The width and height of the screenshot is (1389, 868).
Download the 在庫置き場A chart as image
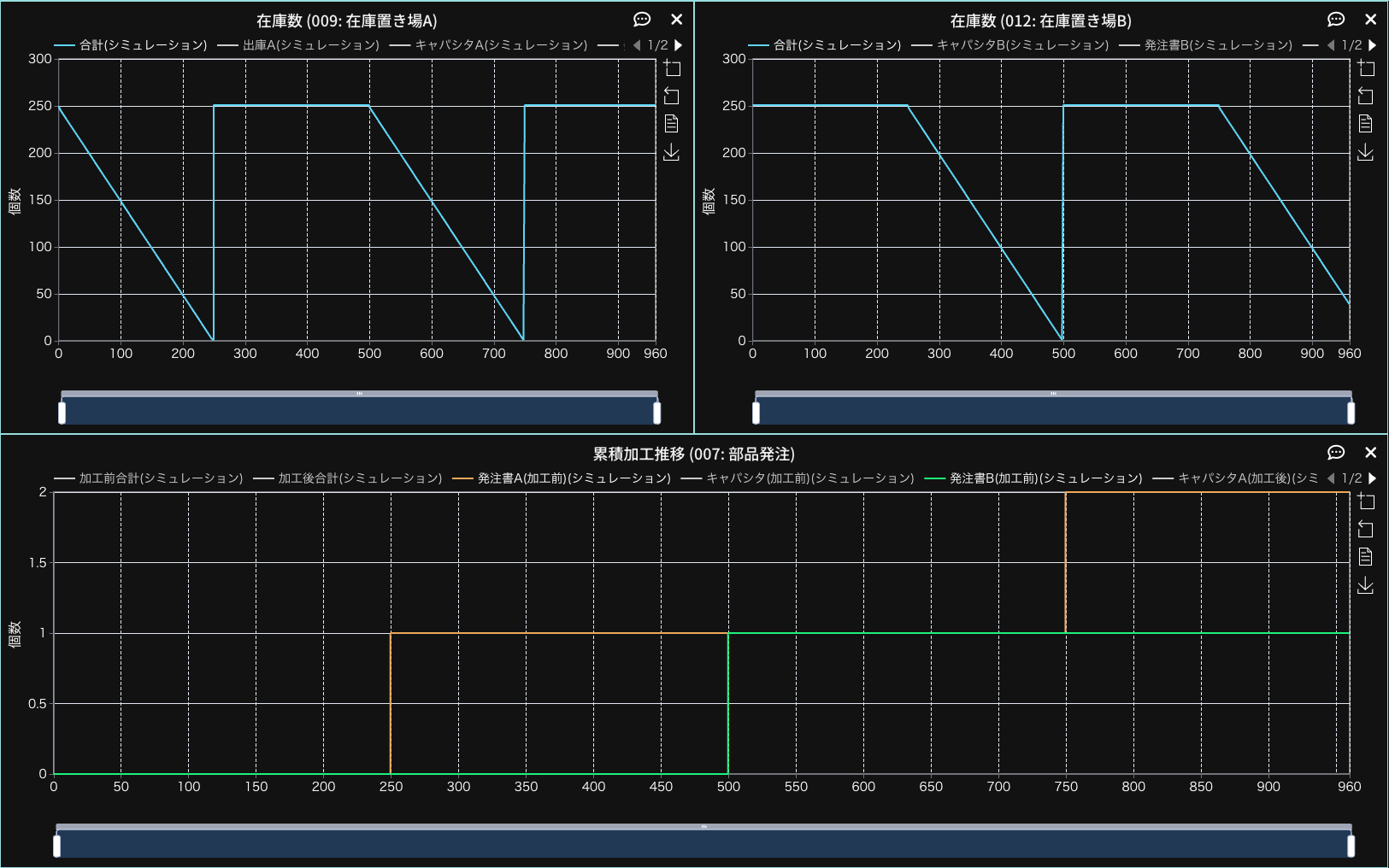click(672, 152)
